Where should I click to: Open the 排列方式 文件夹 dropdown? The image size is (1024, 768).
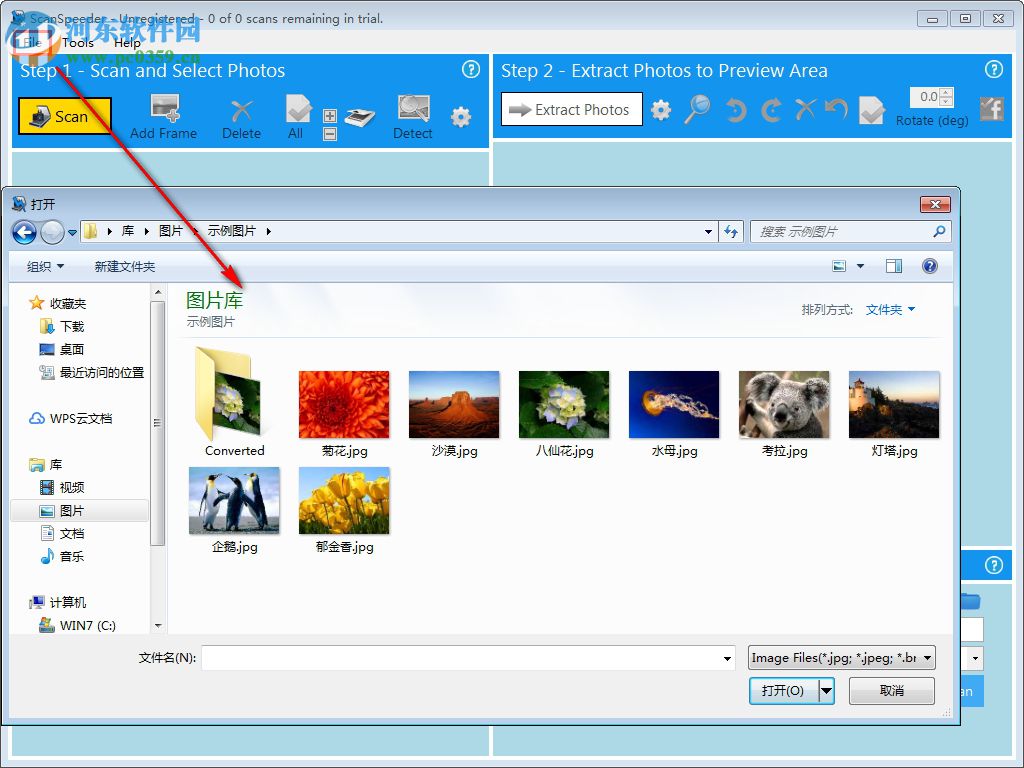tap(890, 310)
